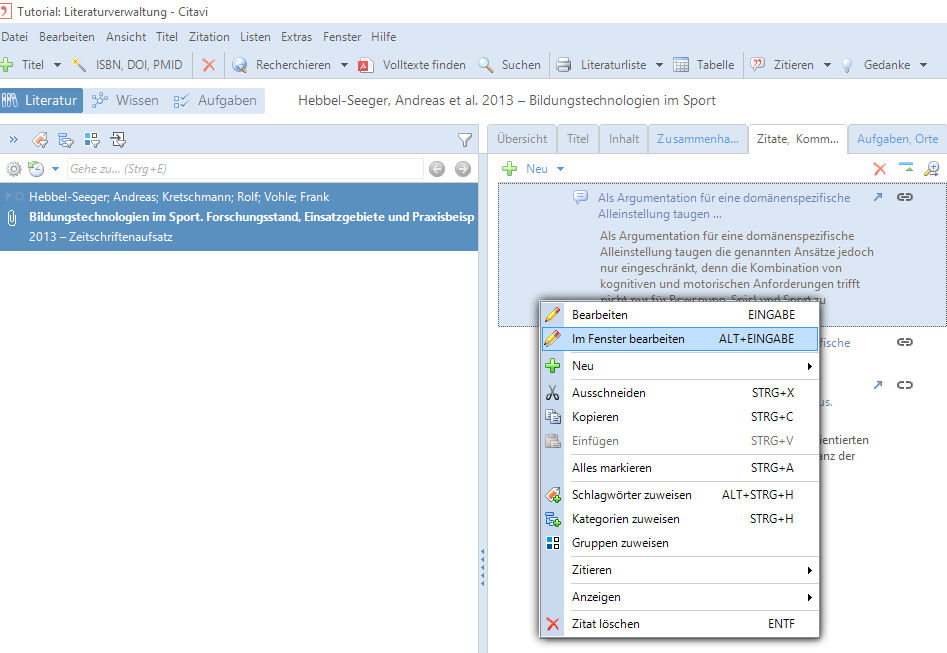
Task: Expand the history clock dropdown arrow
Action: [x=56, y=169]
